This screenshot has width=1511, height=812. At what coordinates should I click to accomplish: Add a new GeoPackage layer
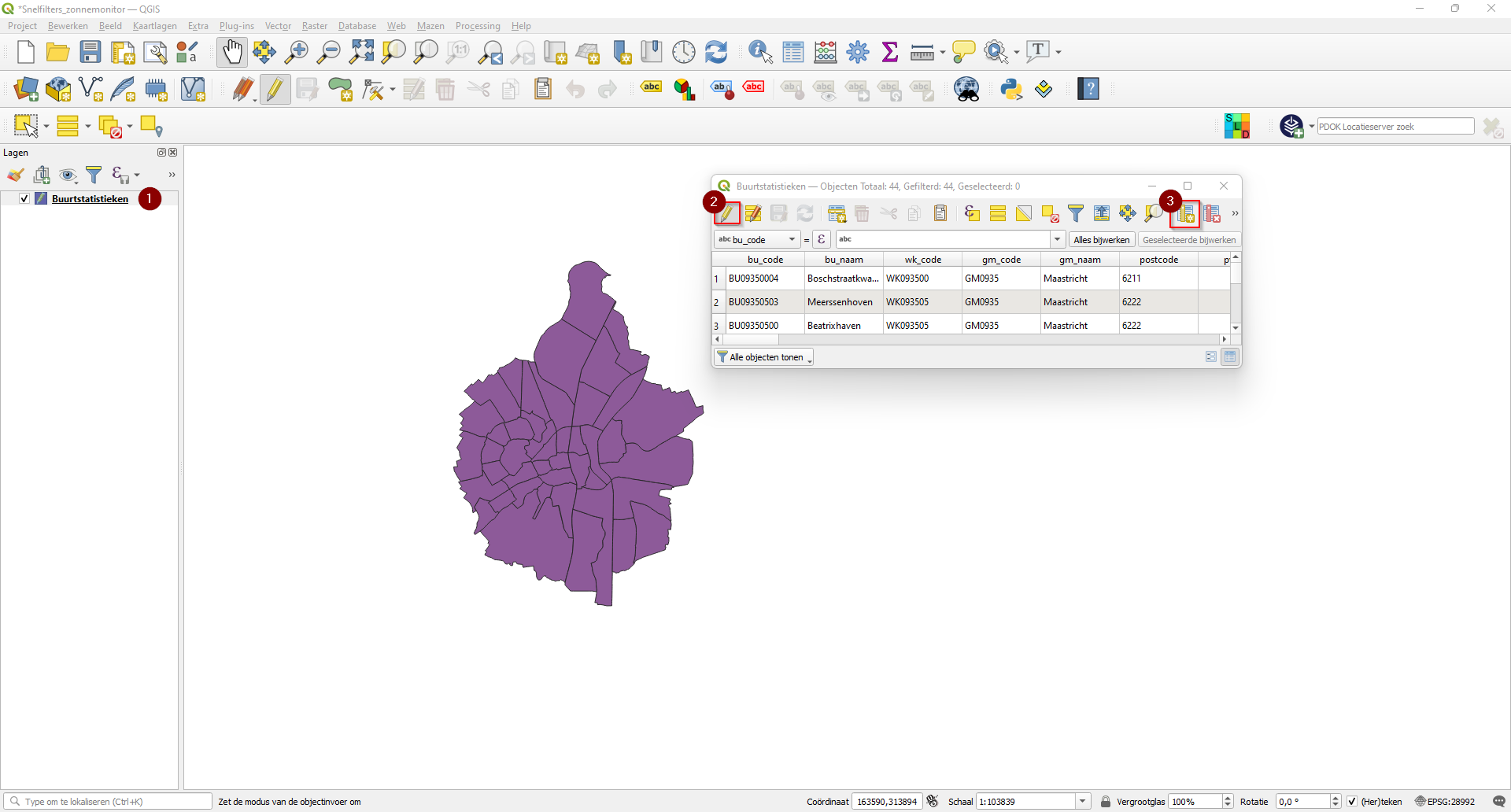[x=58, y=89]
